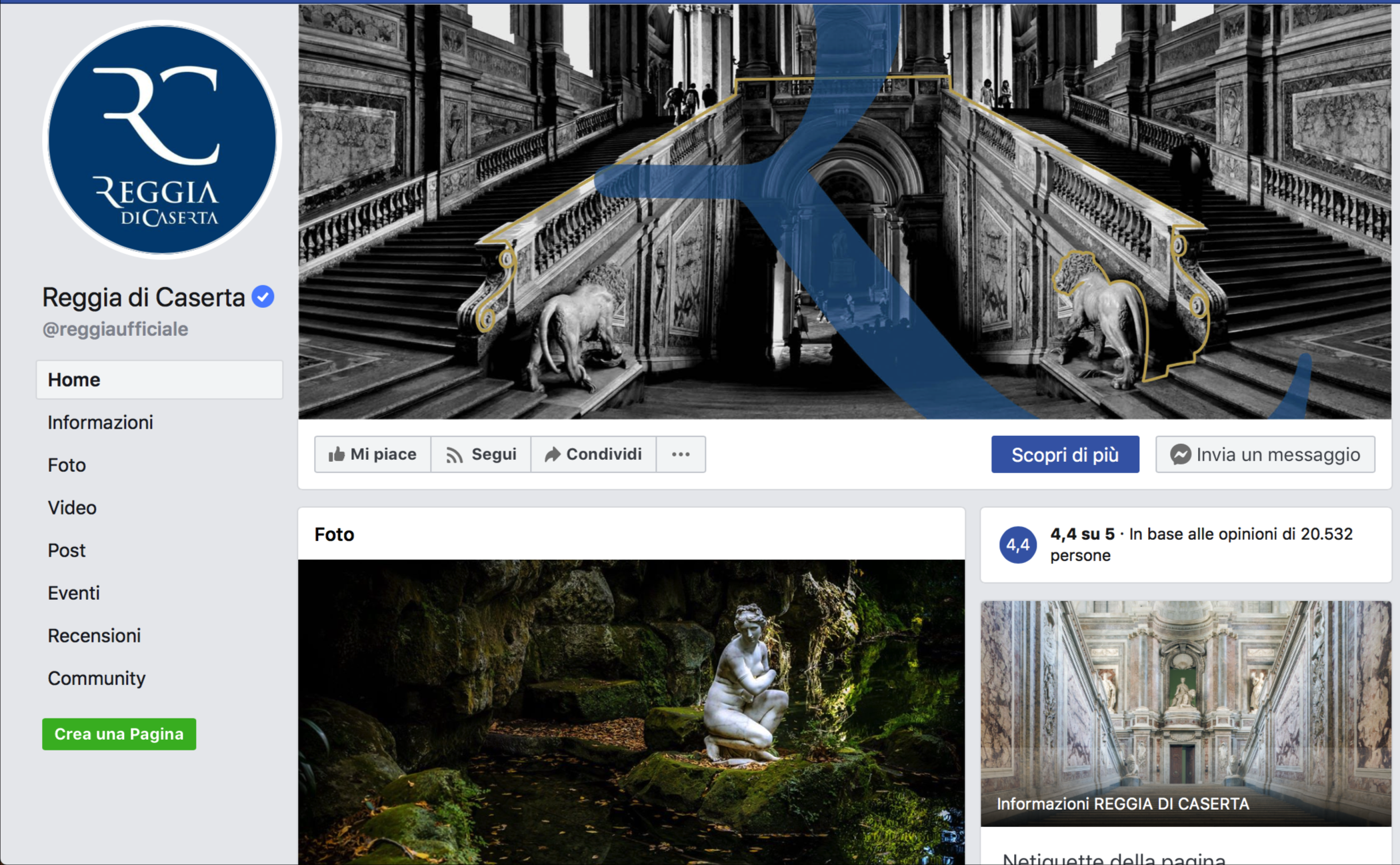The width and height of the screenshot is (1400, 865).
Task: Click the green Crea una Pagina button
Action: [x=119, y=734]
